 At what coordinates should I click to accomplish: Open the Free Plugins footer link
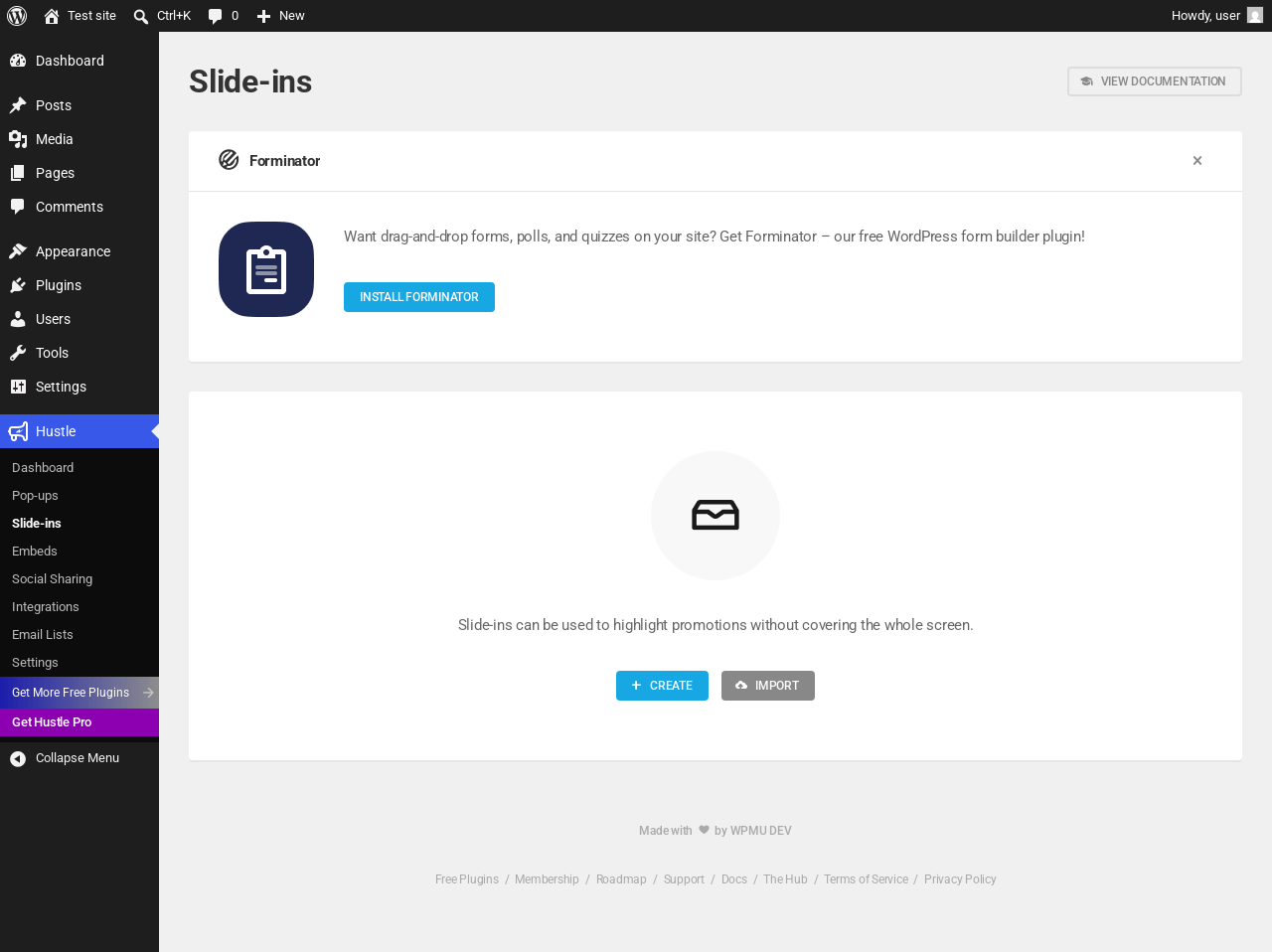click(x=467, y=879)
